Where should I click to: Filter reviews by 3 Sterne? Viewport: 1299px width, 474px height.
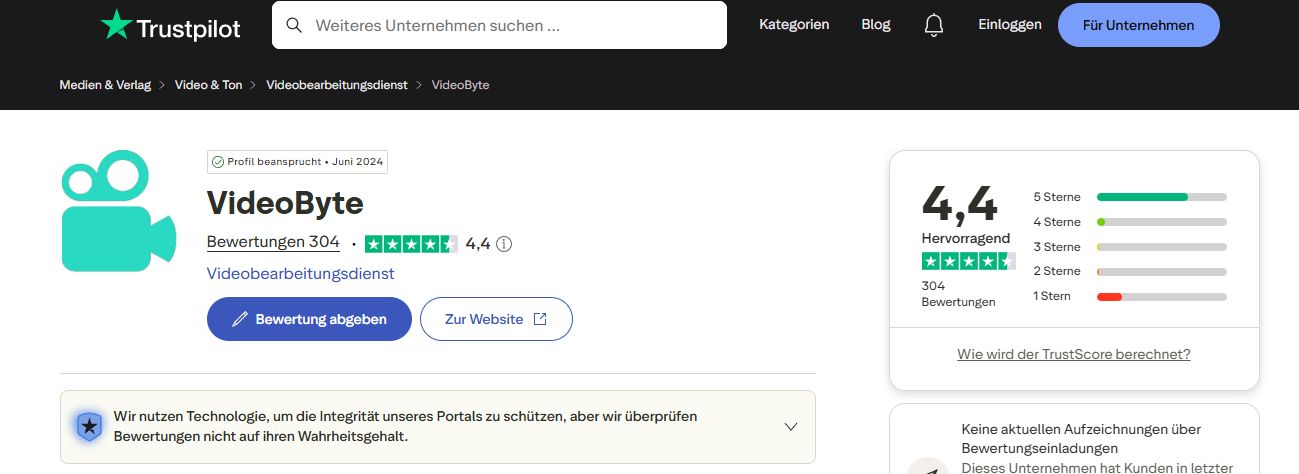[x=1129, y=247]
